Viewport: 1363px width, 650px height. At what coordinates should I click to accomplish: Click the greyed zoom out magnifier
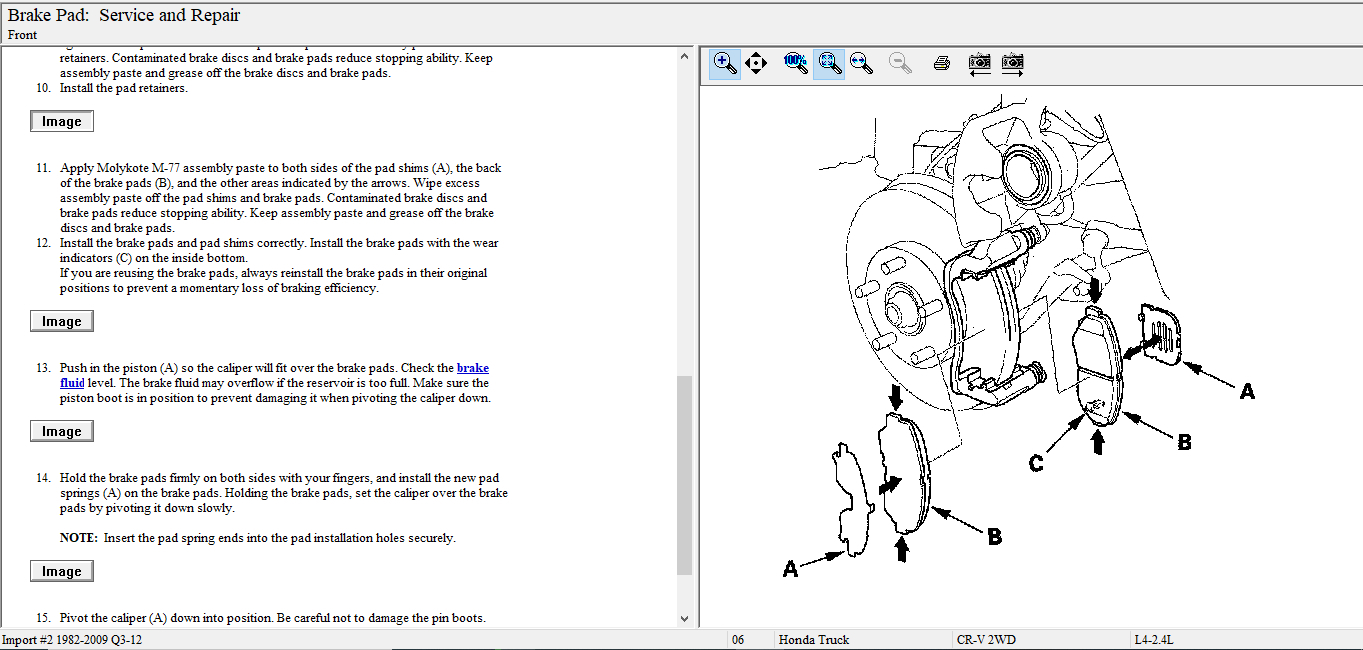pos(901,64)
